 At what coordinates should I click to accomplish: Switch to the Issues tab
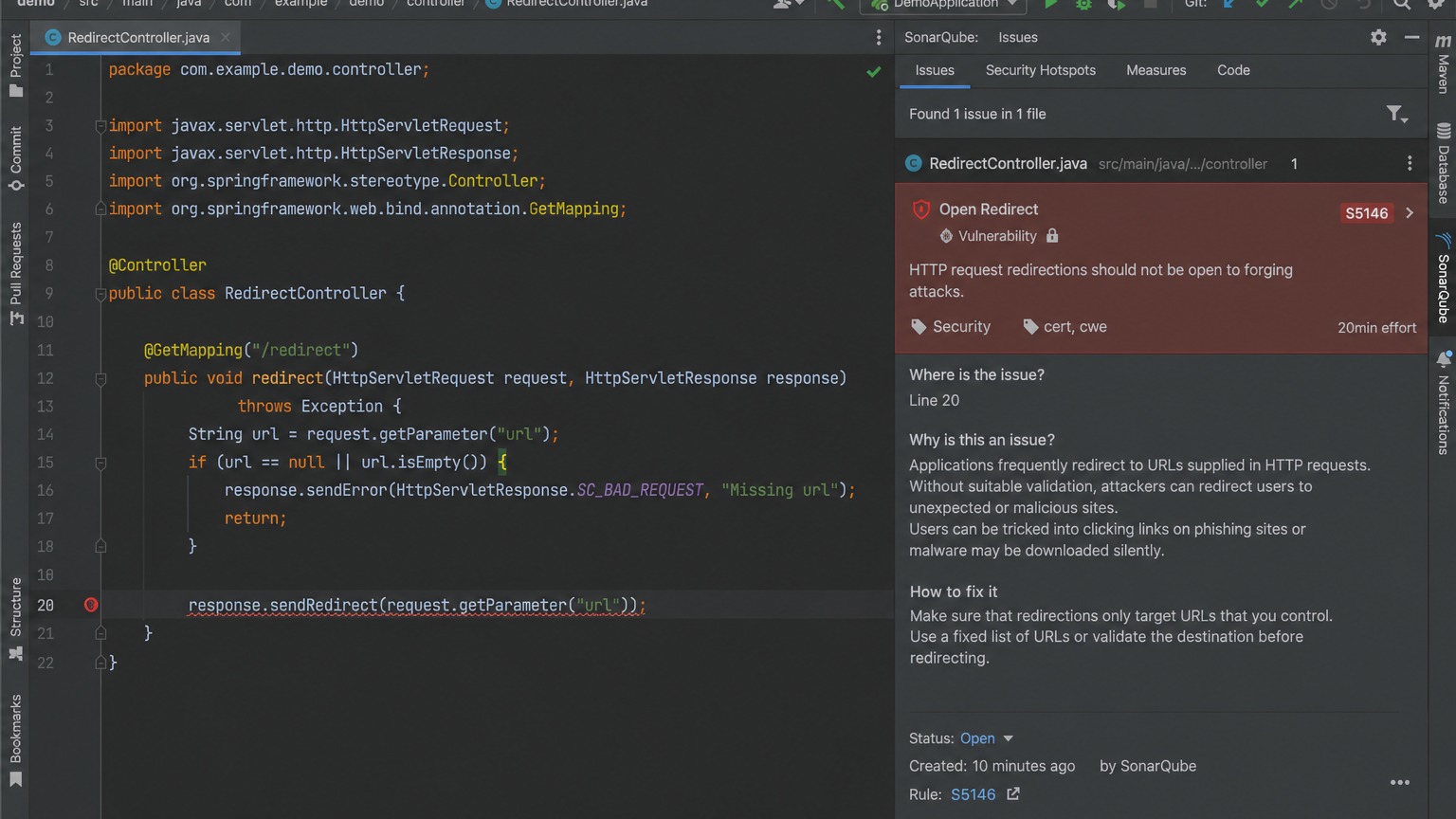pos(935,70)
